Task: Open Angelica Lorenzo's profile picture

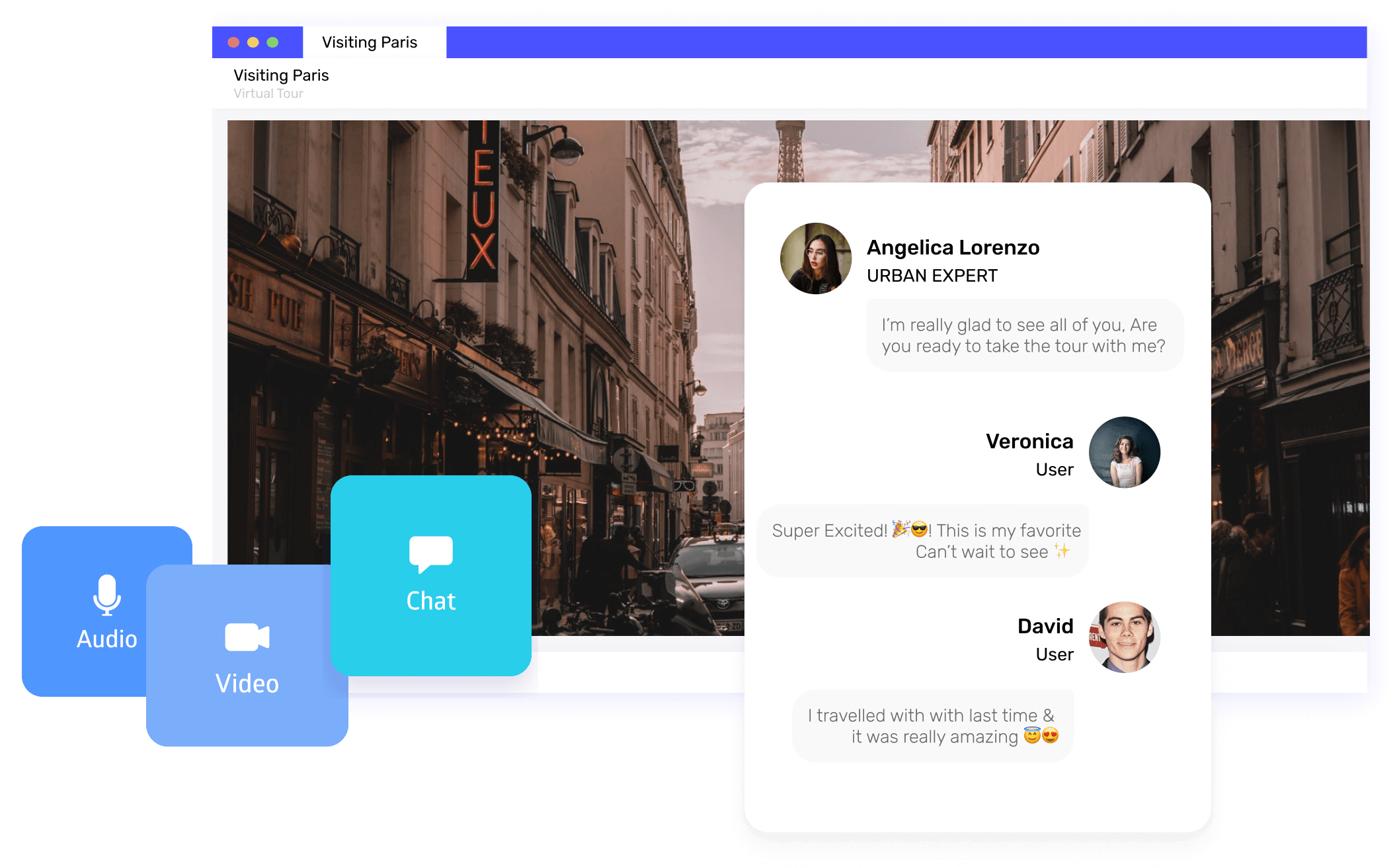Action: [816, 258]
